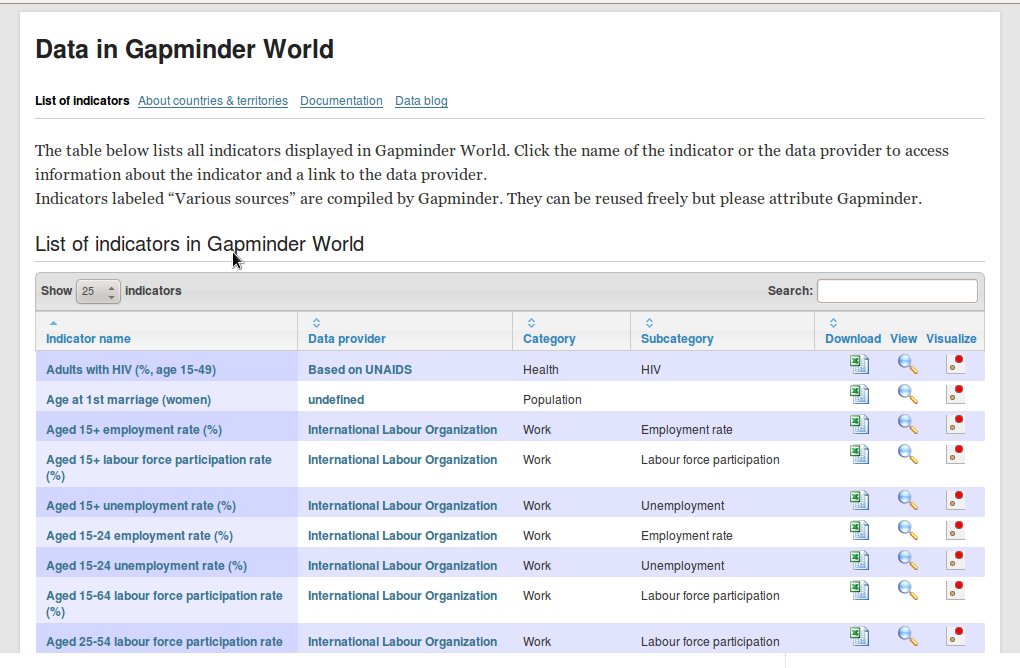Image resolution: width=1020 pixels, height=668 pixels.
Task: Download Excel file for Adults with HIV
Action: pos(859,365)
